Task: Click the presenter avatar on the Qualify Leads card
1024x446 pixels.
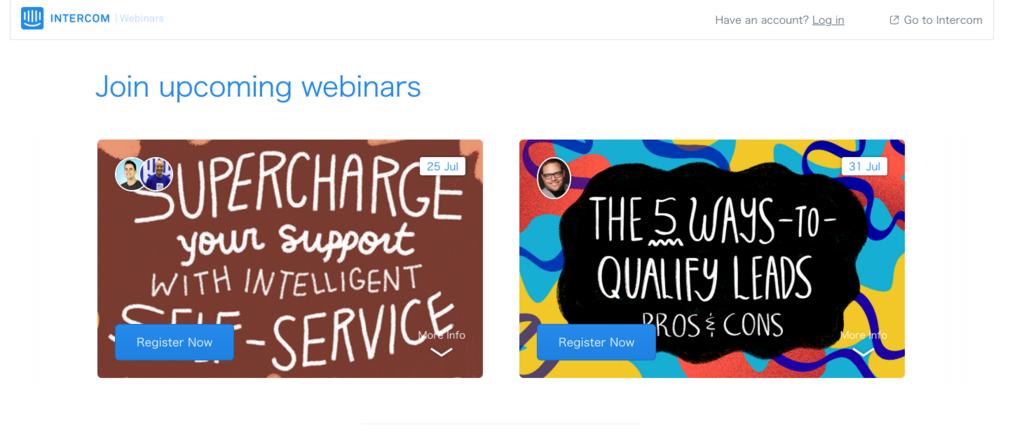Action: 554,178
